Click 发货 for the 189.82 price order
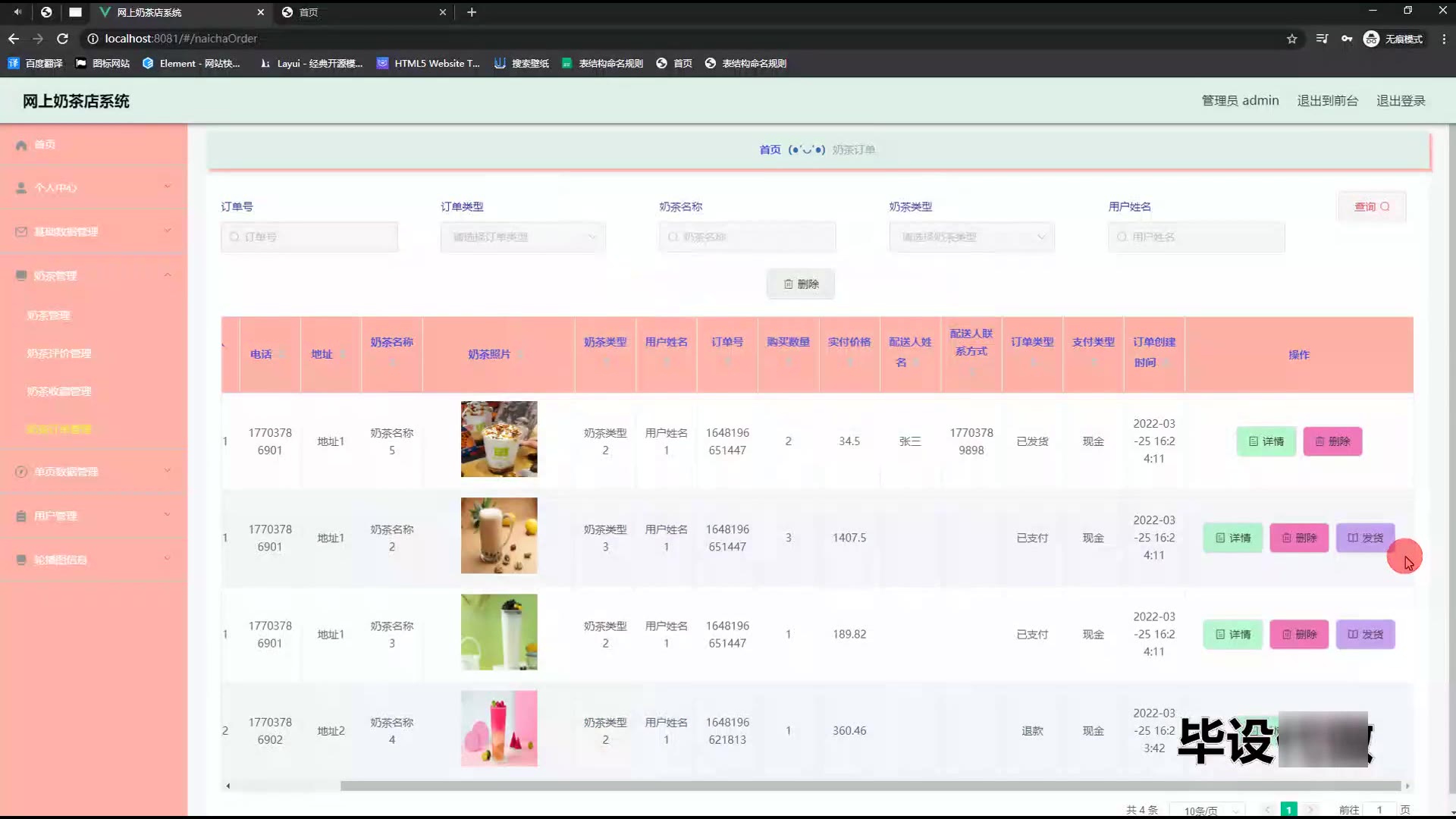1456x819 pixels. pyautogui.click(x=1365, y=634)
